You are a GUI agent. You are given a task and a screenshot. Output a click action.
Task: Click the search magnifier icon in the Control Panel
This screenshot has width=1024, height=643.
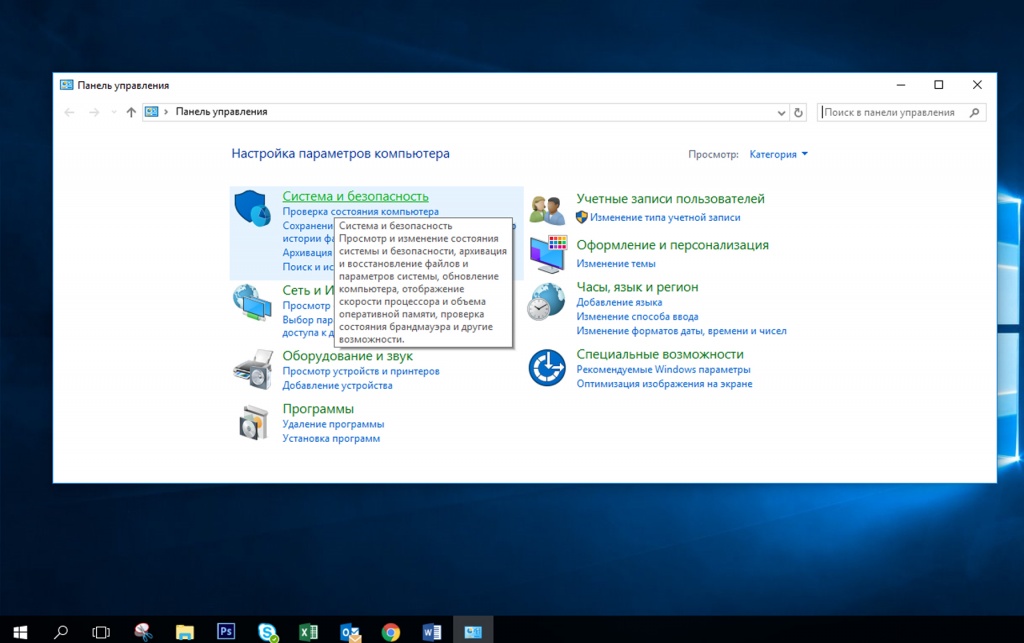coord(974,112)
